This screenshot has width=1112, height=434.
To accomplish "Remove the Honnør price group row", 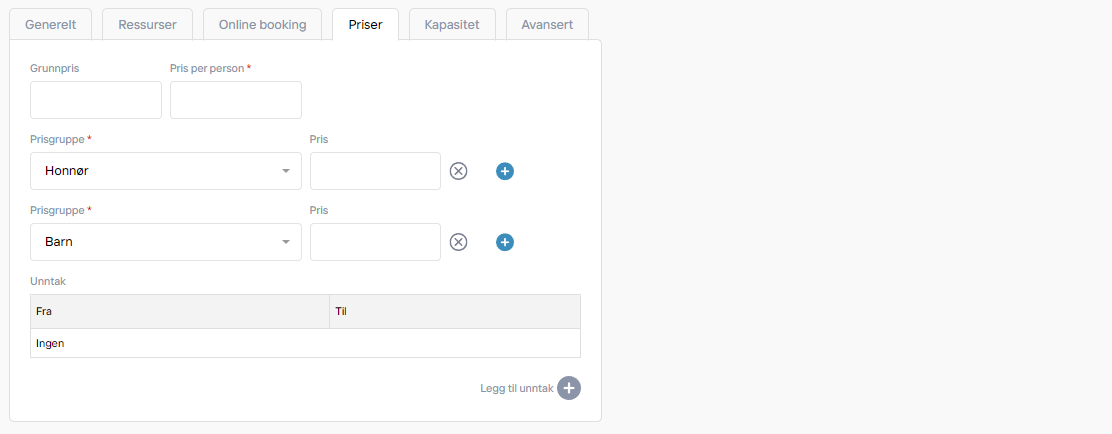I will [459, 171].
